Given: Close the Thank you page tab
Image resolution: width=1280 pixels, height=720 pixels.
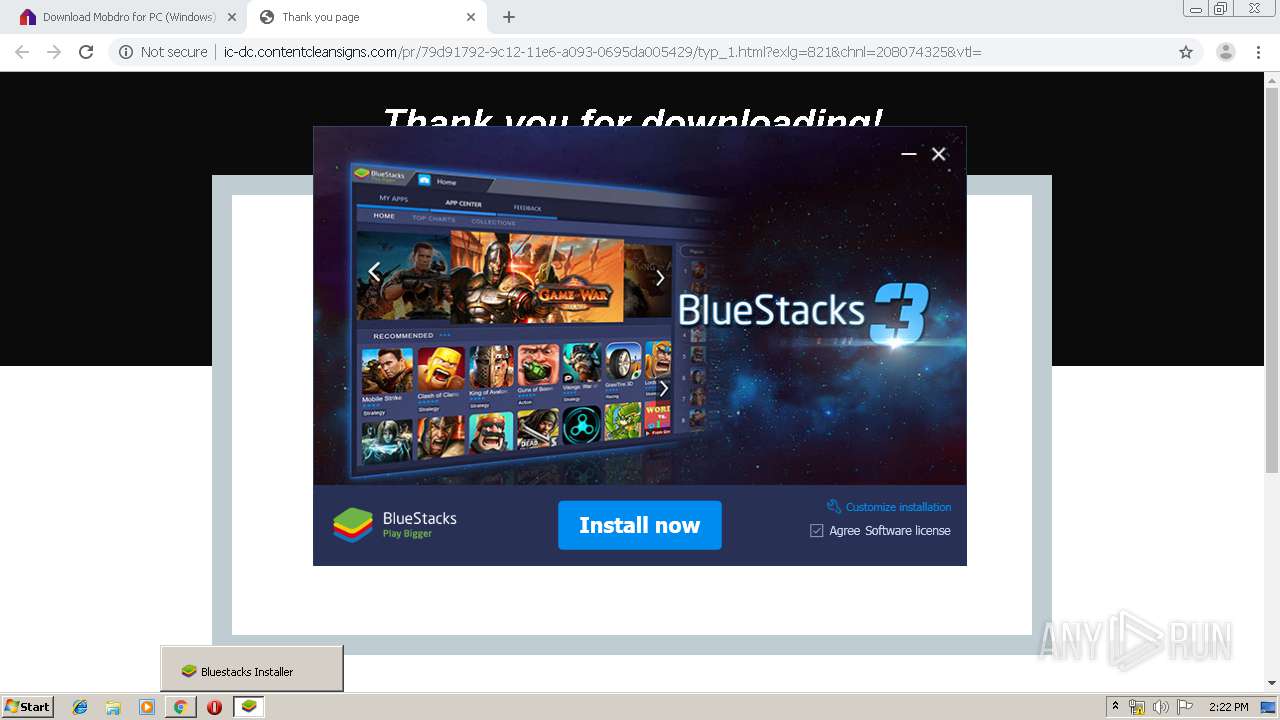Looking at the screenshot, I should point(471,17).
